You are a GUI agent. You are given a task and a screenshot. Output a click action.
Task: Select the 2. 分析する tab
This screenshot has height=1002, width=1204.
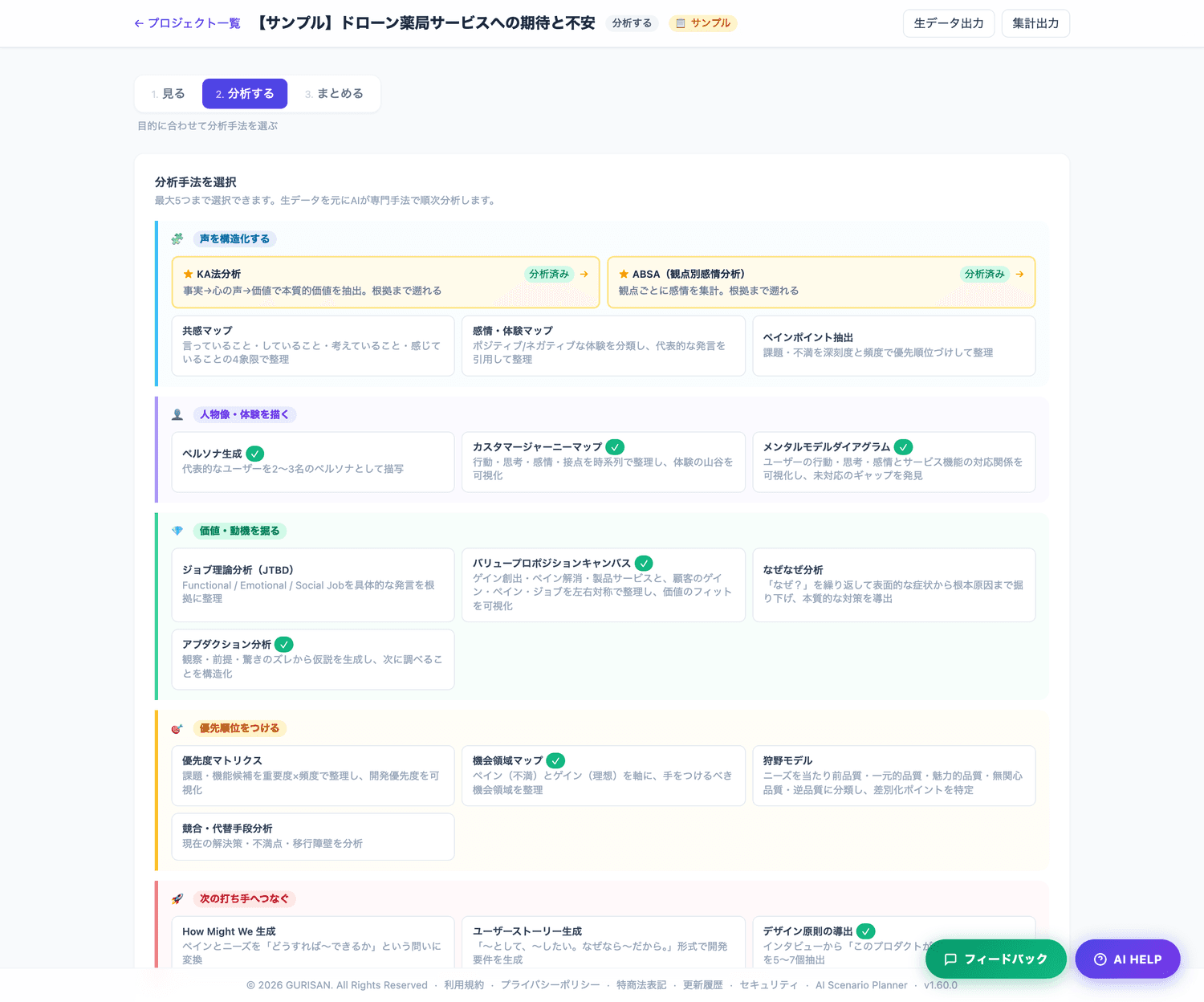[x=245, y=94]
